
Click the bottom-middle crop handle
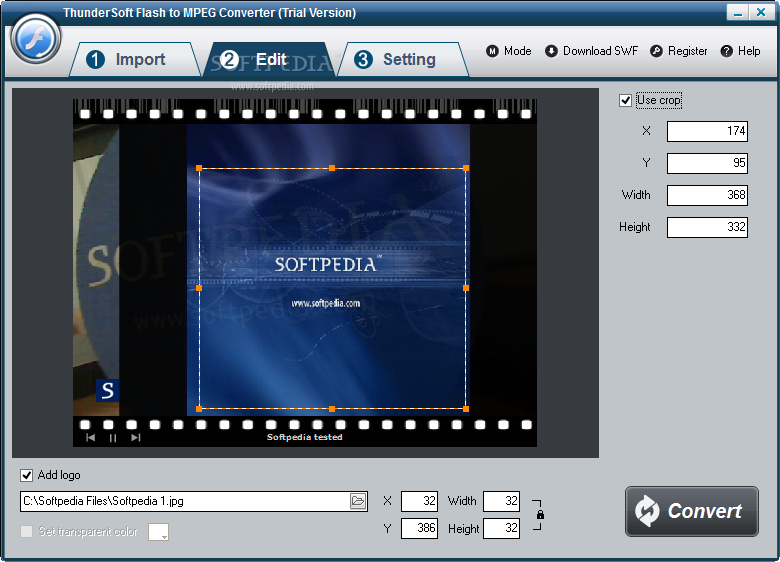pyautogui.click(x=332, y=409)
